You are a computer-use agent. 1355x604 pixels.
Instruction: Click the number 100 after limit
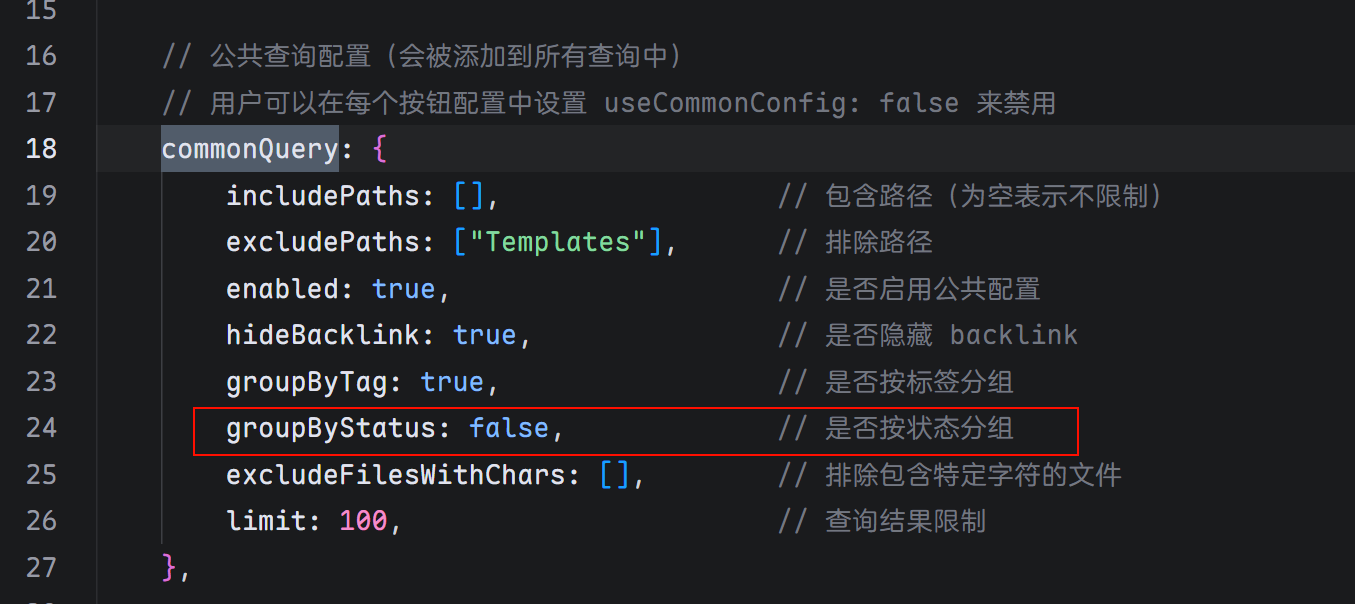pyautogui.click(x=363, y=521)
